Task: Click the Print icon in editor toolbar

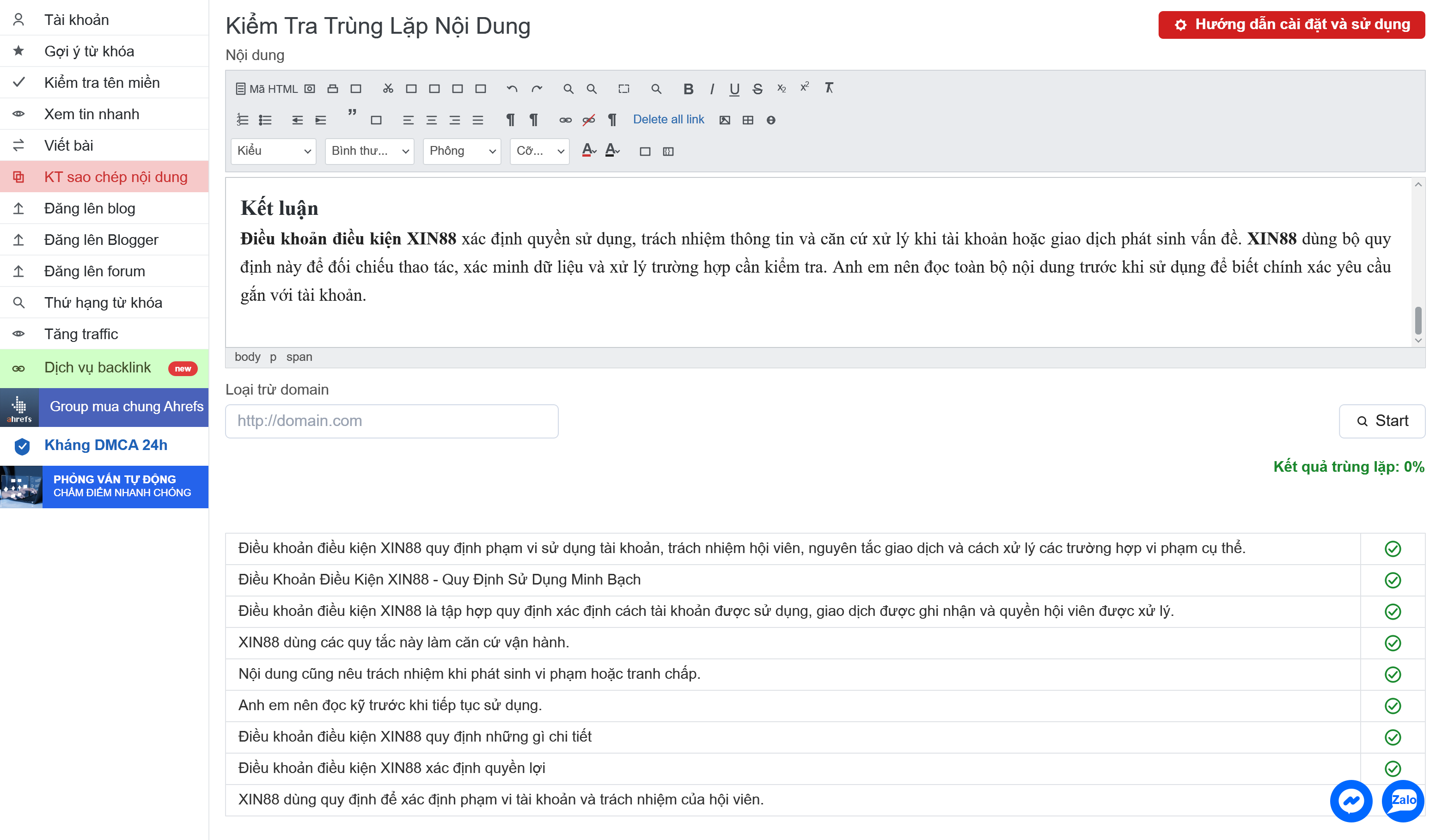Action: pyautogui.click(x=333, y=89)
